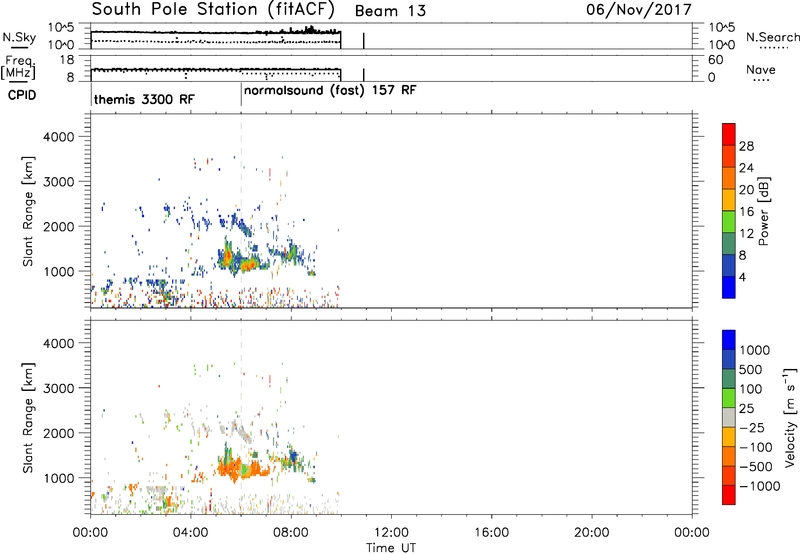Click the "08:00" time tick label
The width and height of the screenshot is (800, 554).
pyautogui.click(x=291, y=533)
